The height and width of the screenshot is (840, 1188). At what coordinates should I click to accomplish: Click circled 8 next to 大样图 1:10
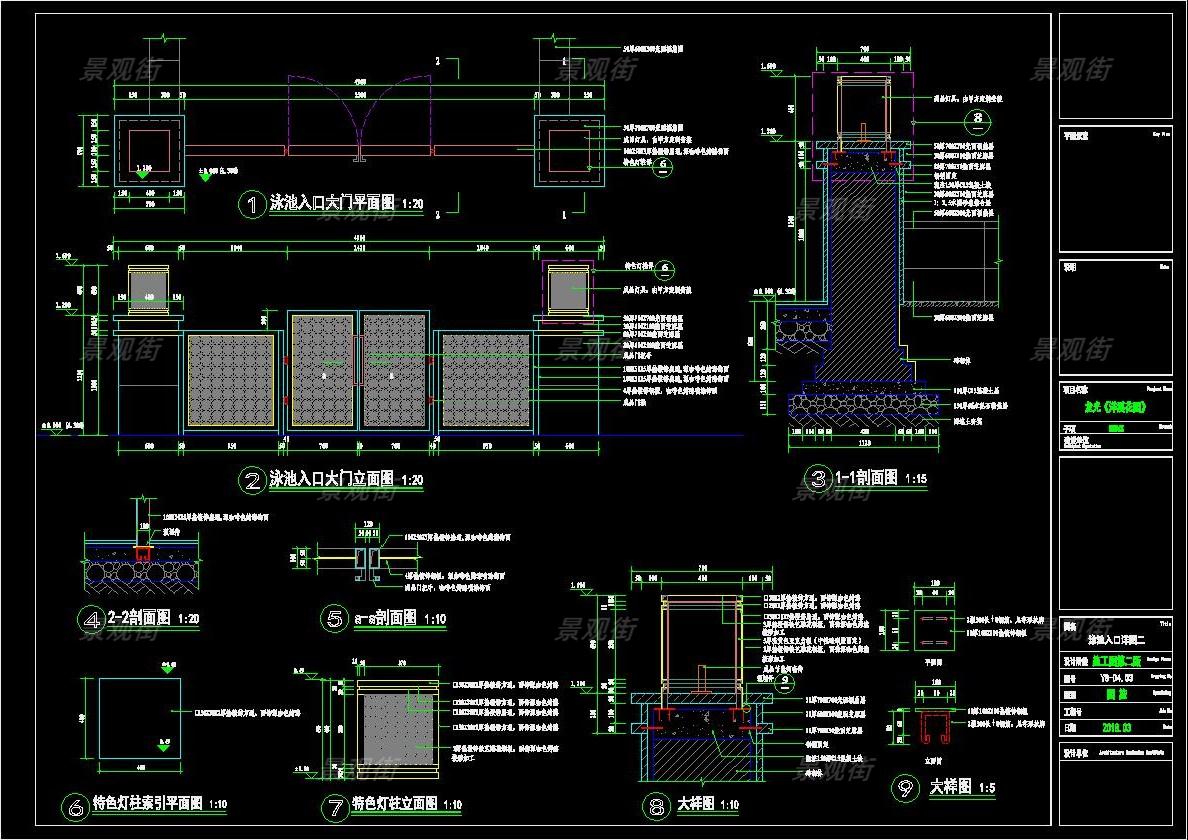coord(657,805)
